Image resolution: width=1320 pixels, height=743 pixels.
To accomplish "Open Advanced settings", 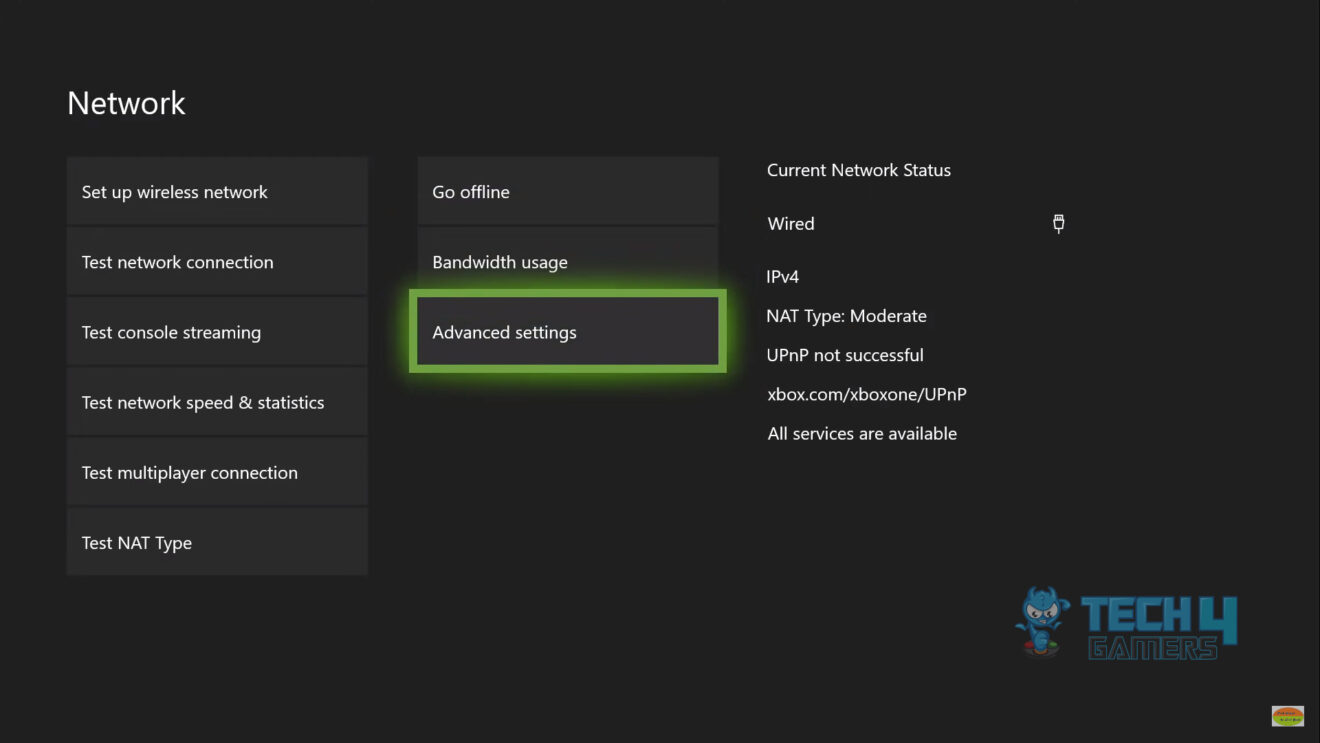I will pyautogui.click(x=567, y=331).
